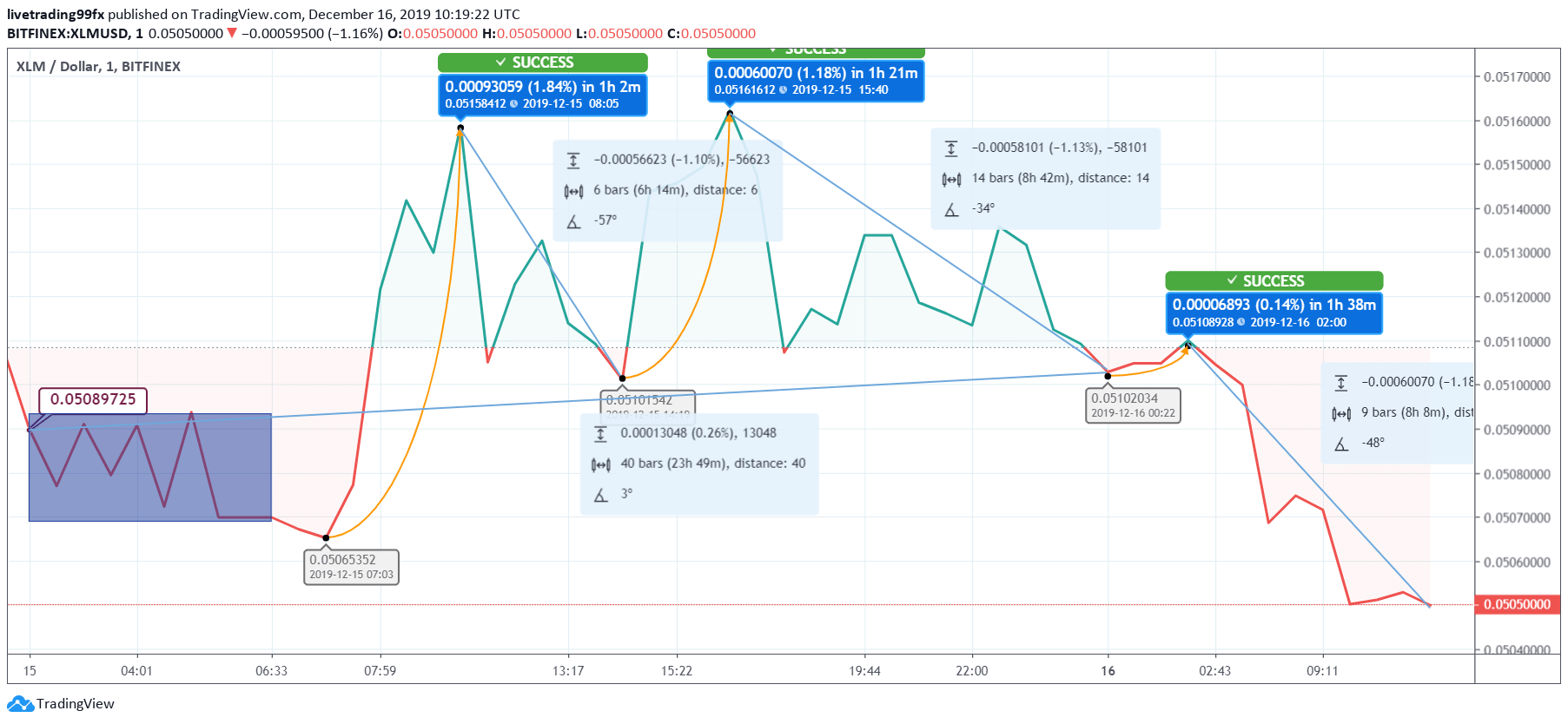The width and height of the screenshot is (1568, 724).
Task: Click the price-range icon beside 0.00013048
Action: (600, 433)
